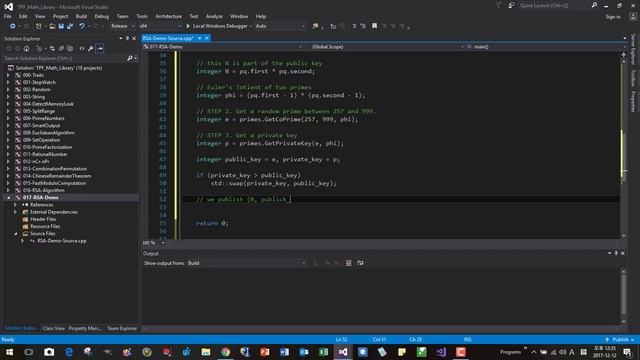Click Collapse All in Solution Explorer toolbar
640x360 pixels.
point(61,49)
